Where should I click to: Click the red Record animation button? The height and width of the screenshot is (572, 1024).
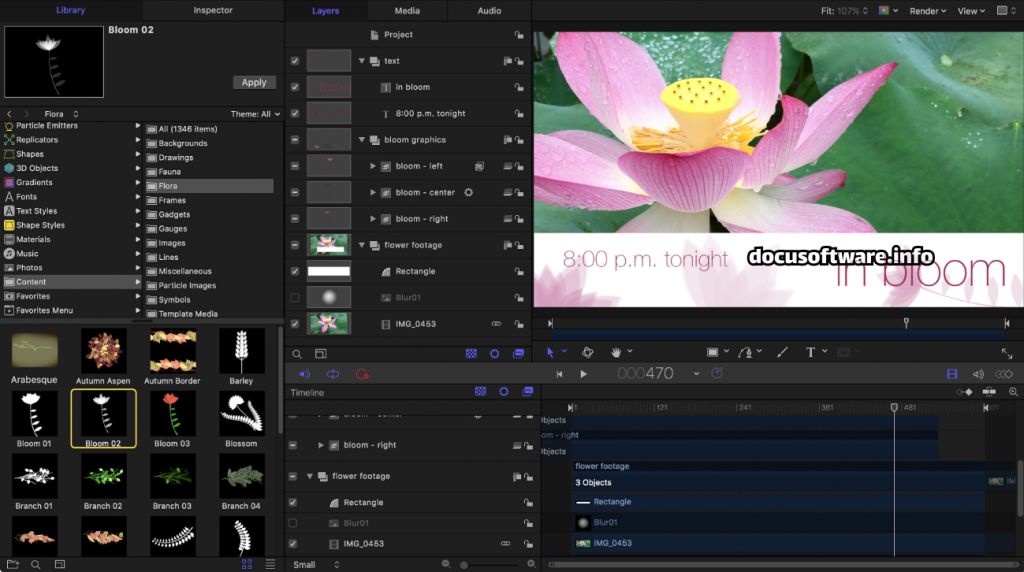(362, 374)
